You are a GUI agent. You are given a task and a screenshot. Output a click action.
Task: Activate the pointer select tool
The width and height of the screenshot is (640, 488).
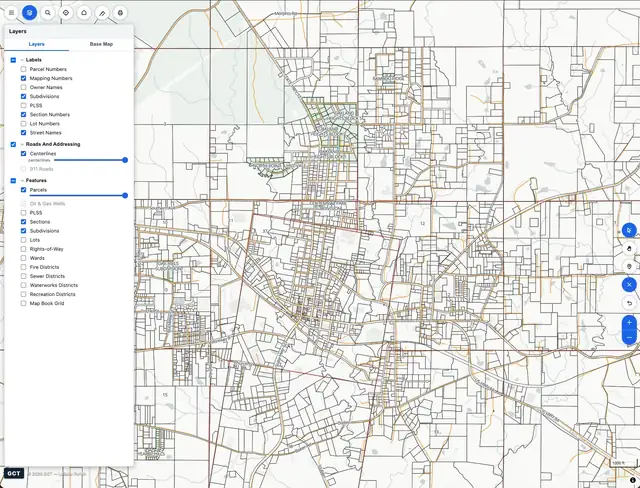[629, 231]
